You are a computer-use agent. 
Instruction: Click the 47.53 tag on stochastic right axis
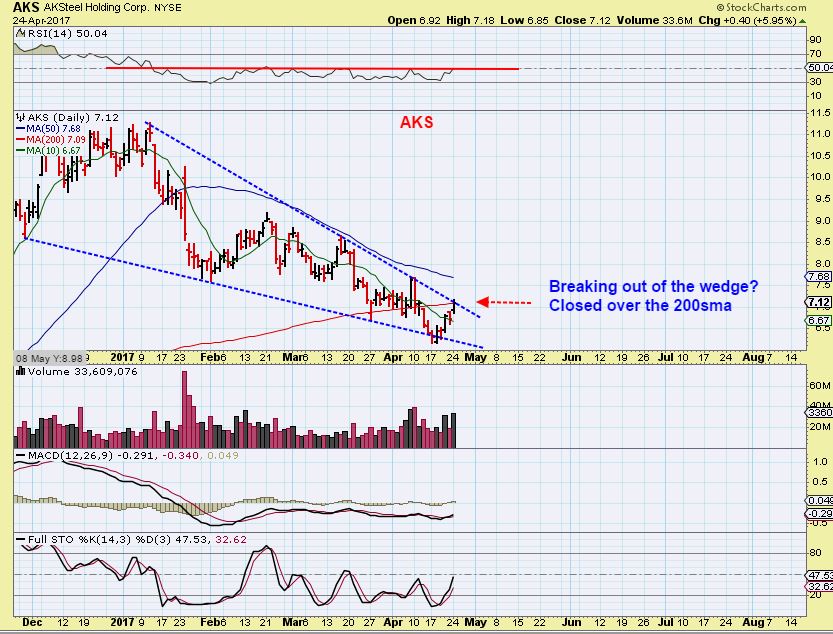[820, 576]
